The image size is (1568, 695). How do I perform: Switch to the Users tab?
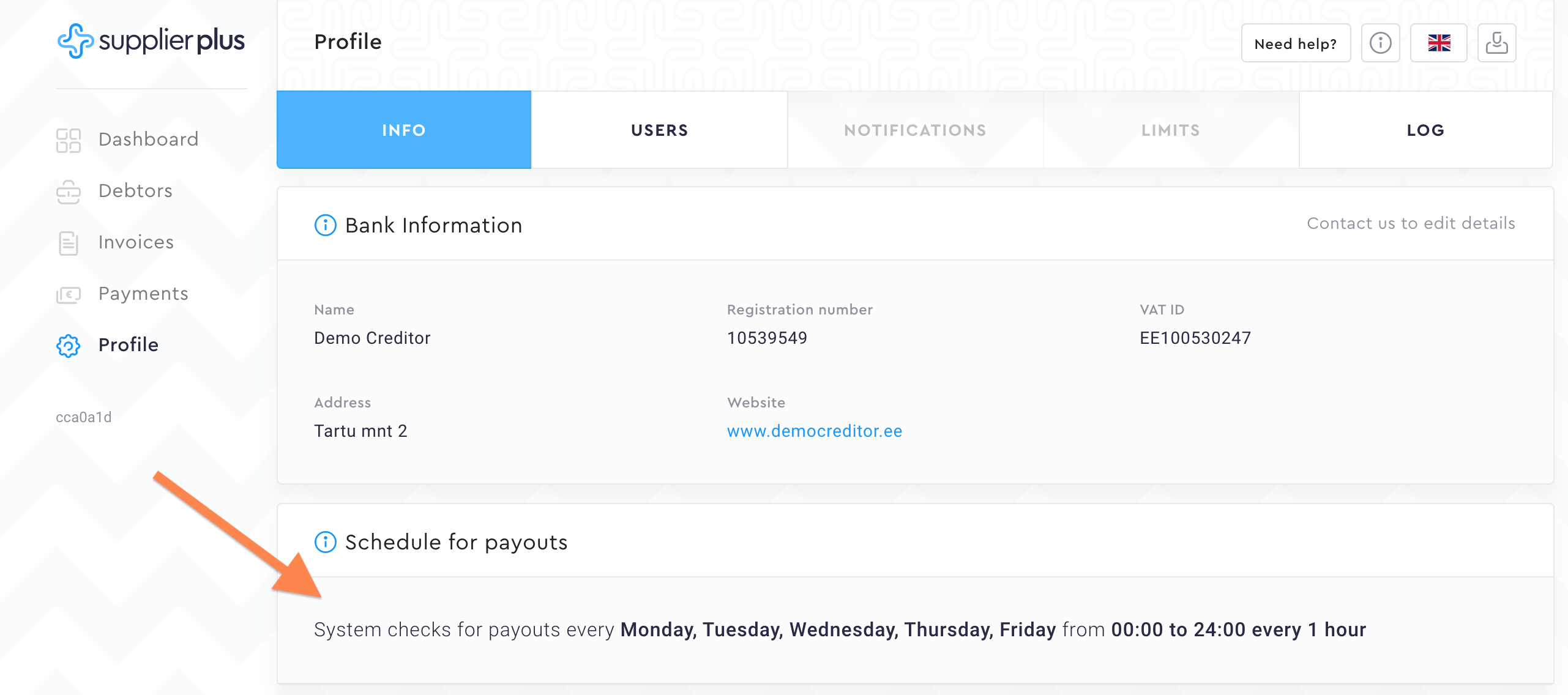coord(659,130)
